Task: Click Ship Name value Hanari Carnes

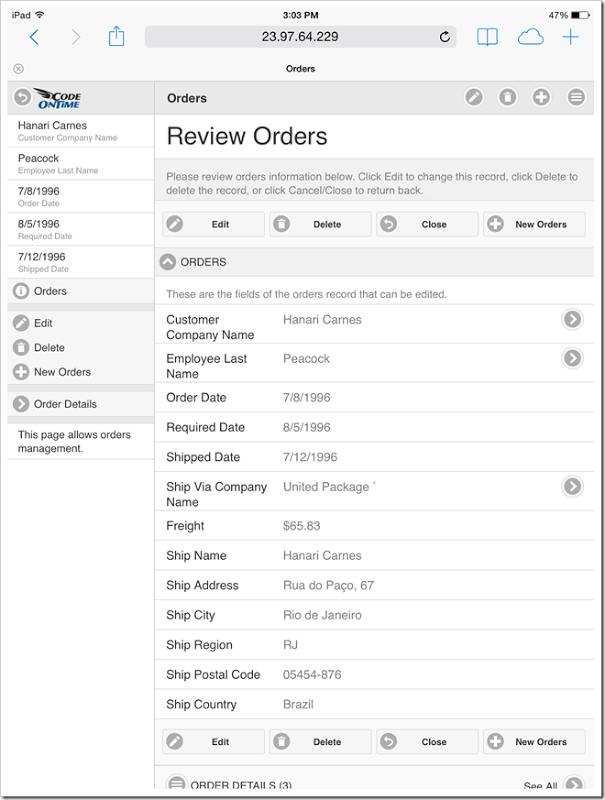Action: coord(322,555)
